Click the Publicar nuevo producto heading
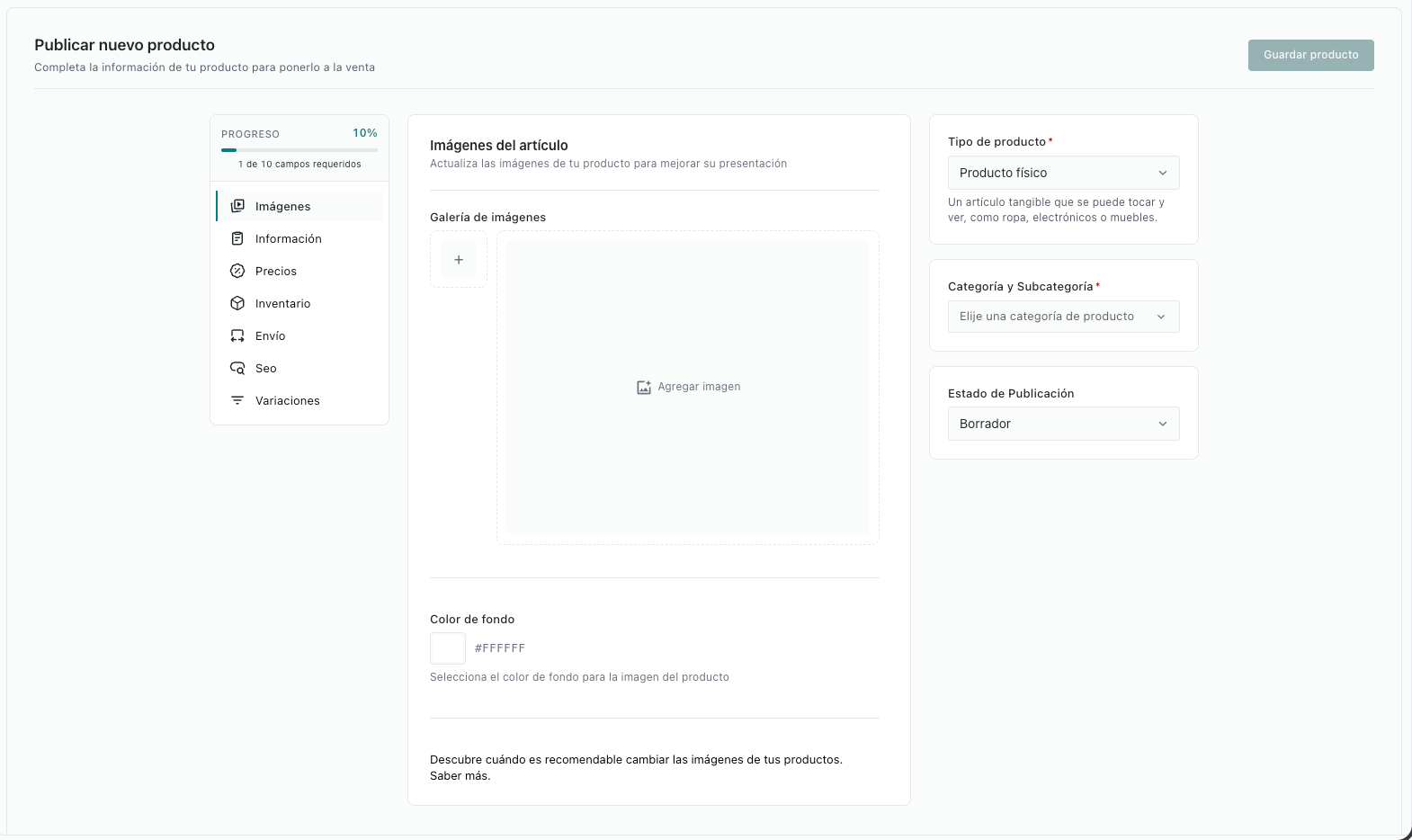 (125, 45)
